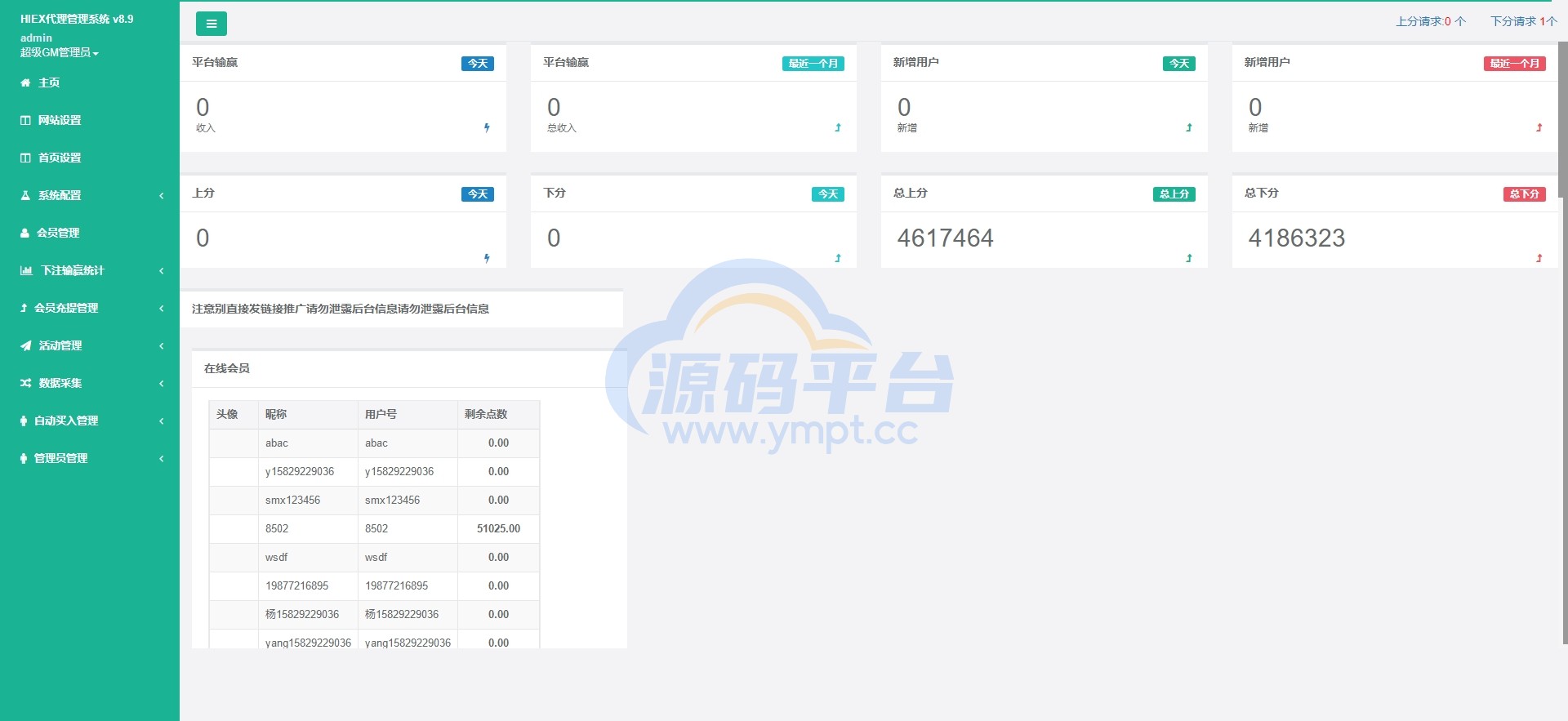
Task: Click the 自动买入管理 icon
Action: 24,421
